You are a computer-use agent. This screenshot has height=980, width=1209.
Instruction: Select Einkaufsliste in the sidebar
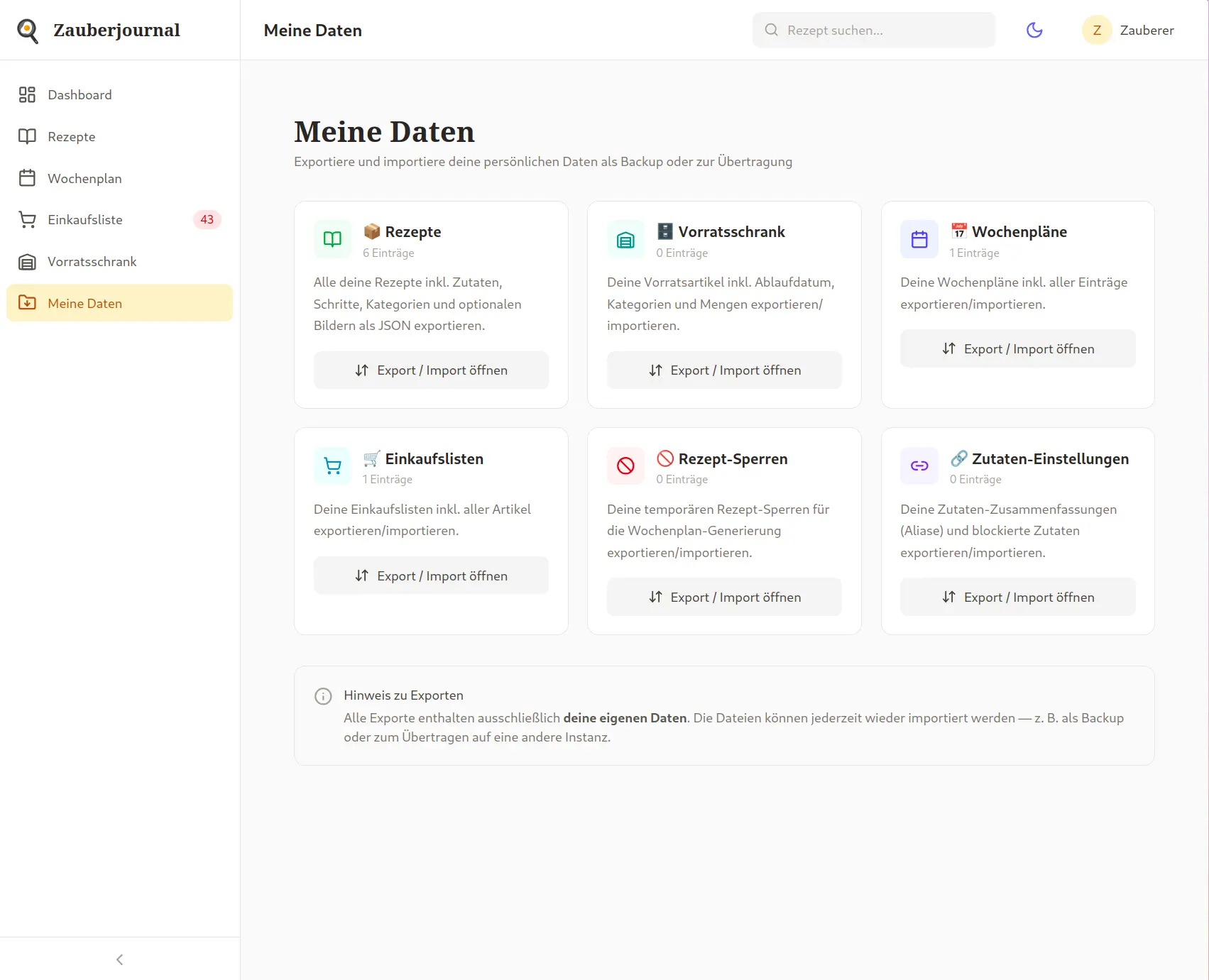point(85,220)
